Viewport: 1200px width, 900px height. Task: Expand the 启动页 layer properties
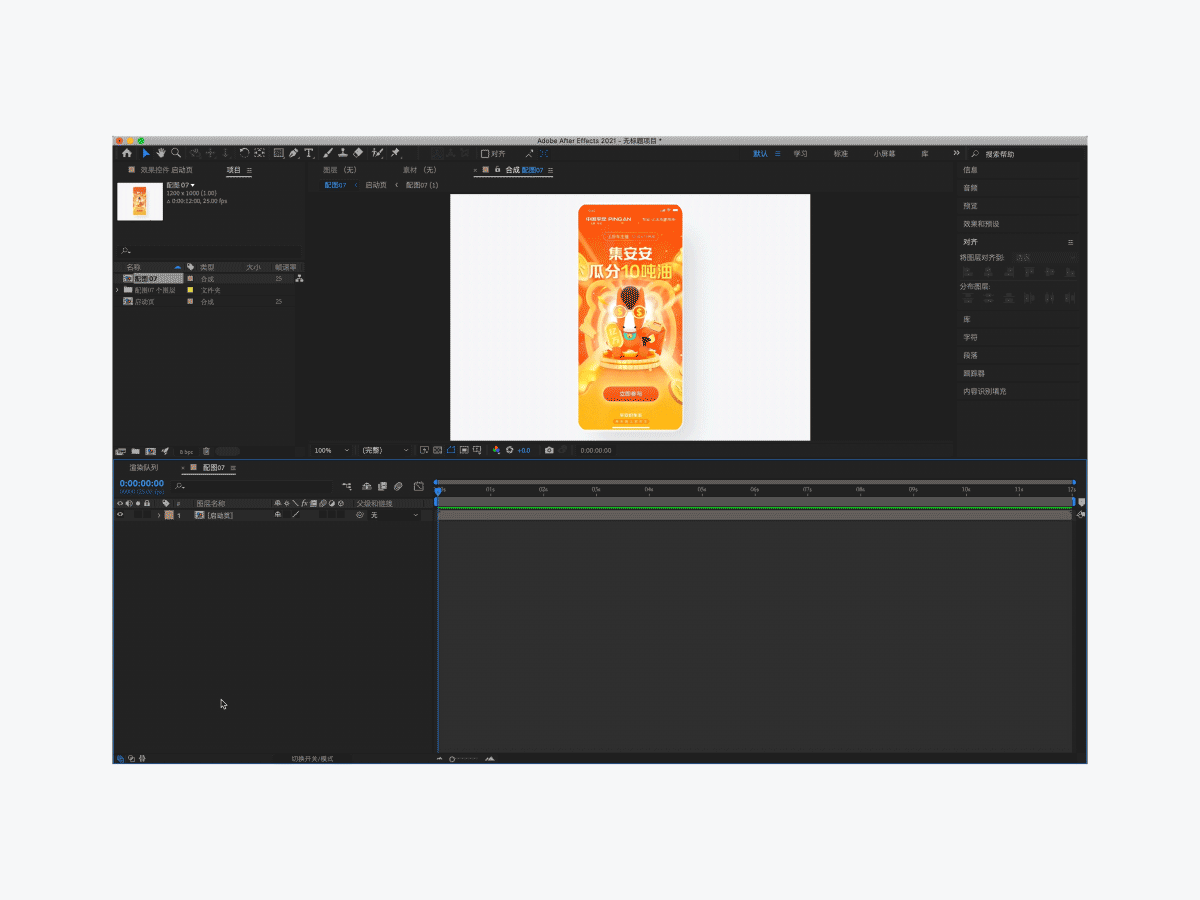(x=158, y=515)
